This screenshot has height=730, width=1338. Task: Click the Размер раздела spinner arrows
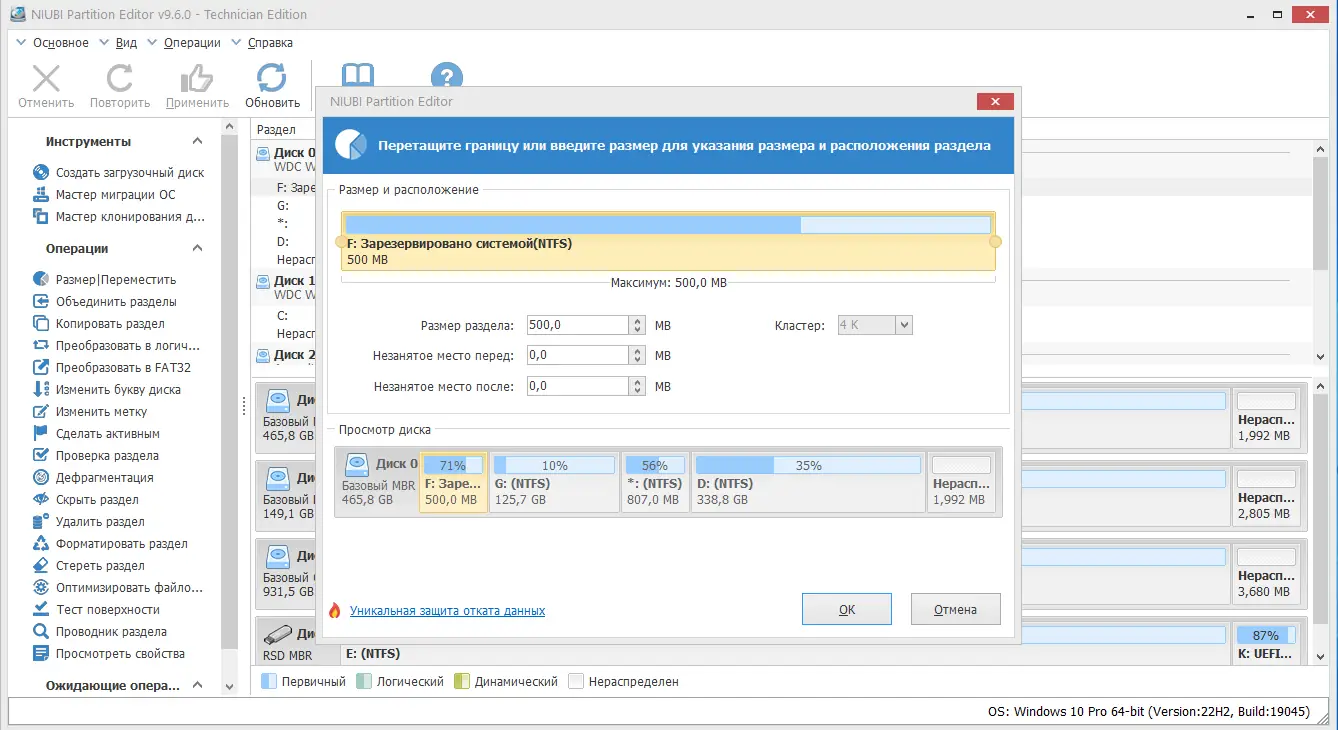click(638, 325)
